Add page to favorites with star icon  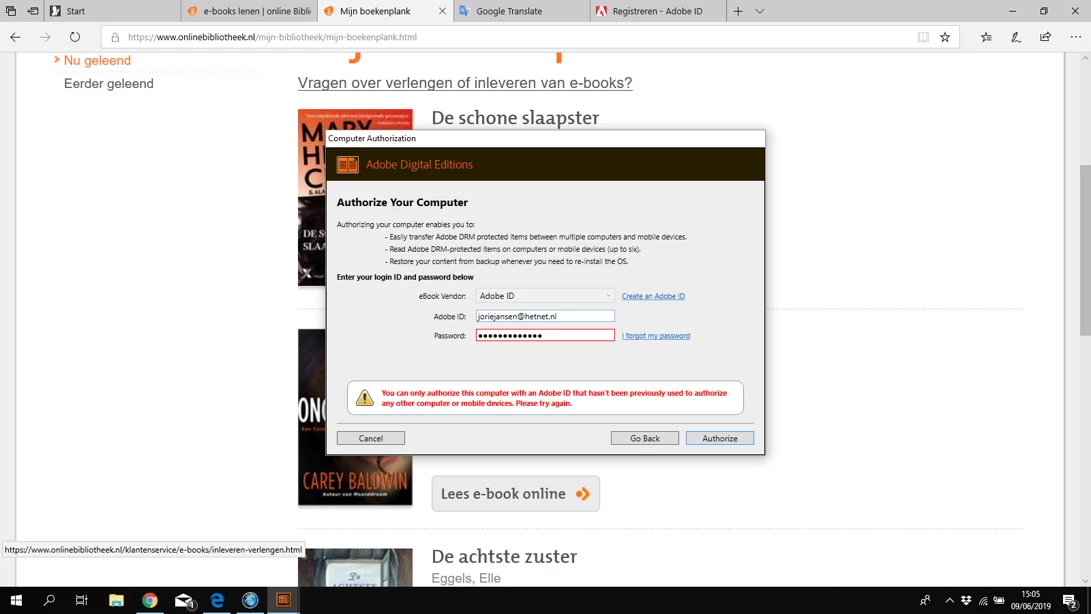[x=945, y=37]
